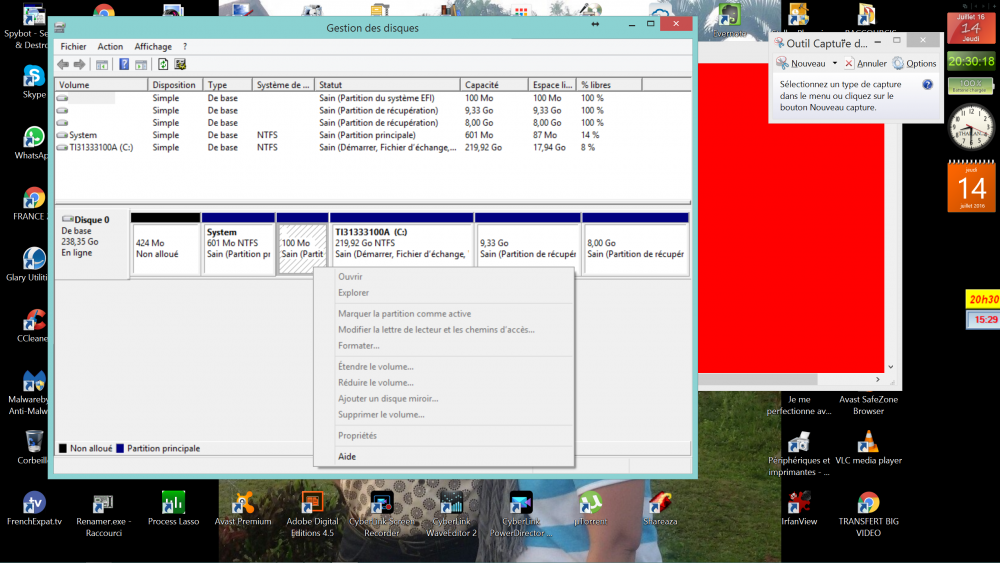Expand the Nouveau capture type dropdown arrow
This screenshot has width=1000, height=563.
pos(835,63)
